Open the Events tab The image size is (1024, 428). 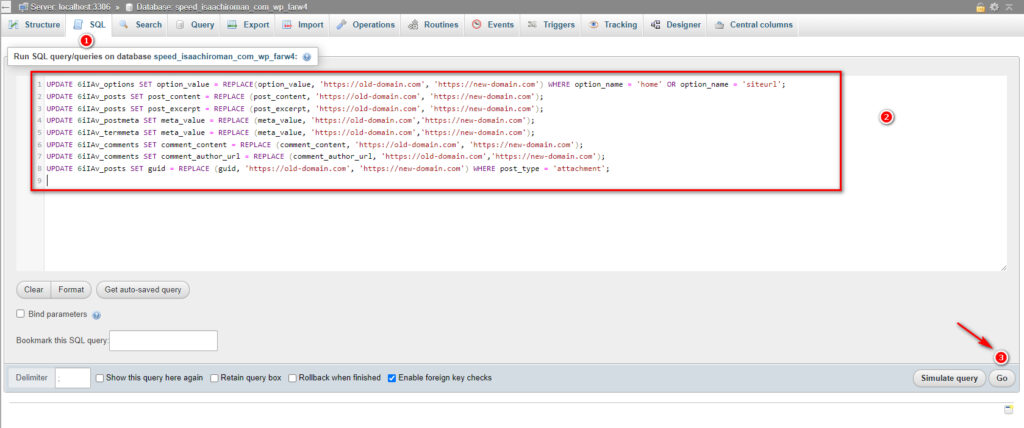point(493,25)
